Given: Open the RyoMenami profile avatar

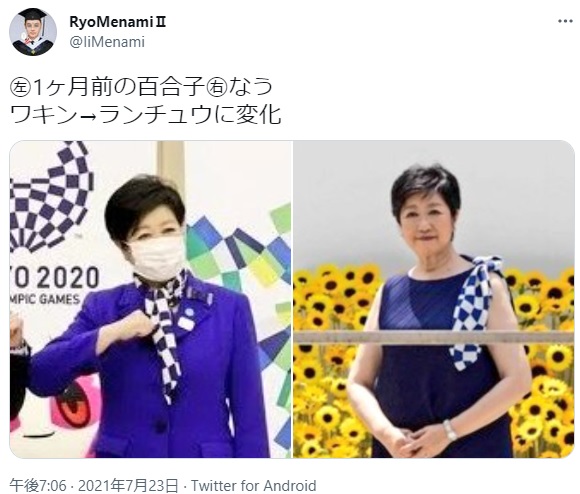Looking at the screenshot, I should click(33, 32).
